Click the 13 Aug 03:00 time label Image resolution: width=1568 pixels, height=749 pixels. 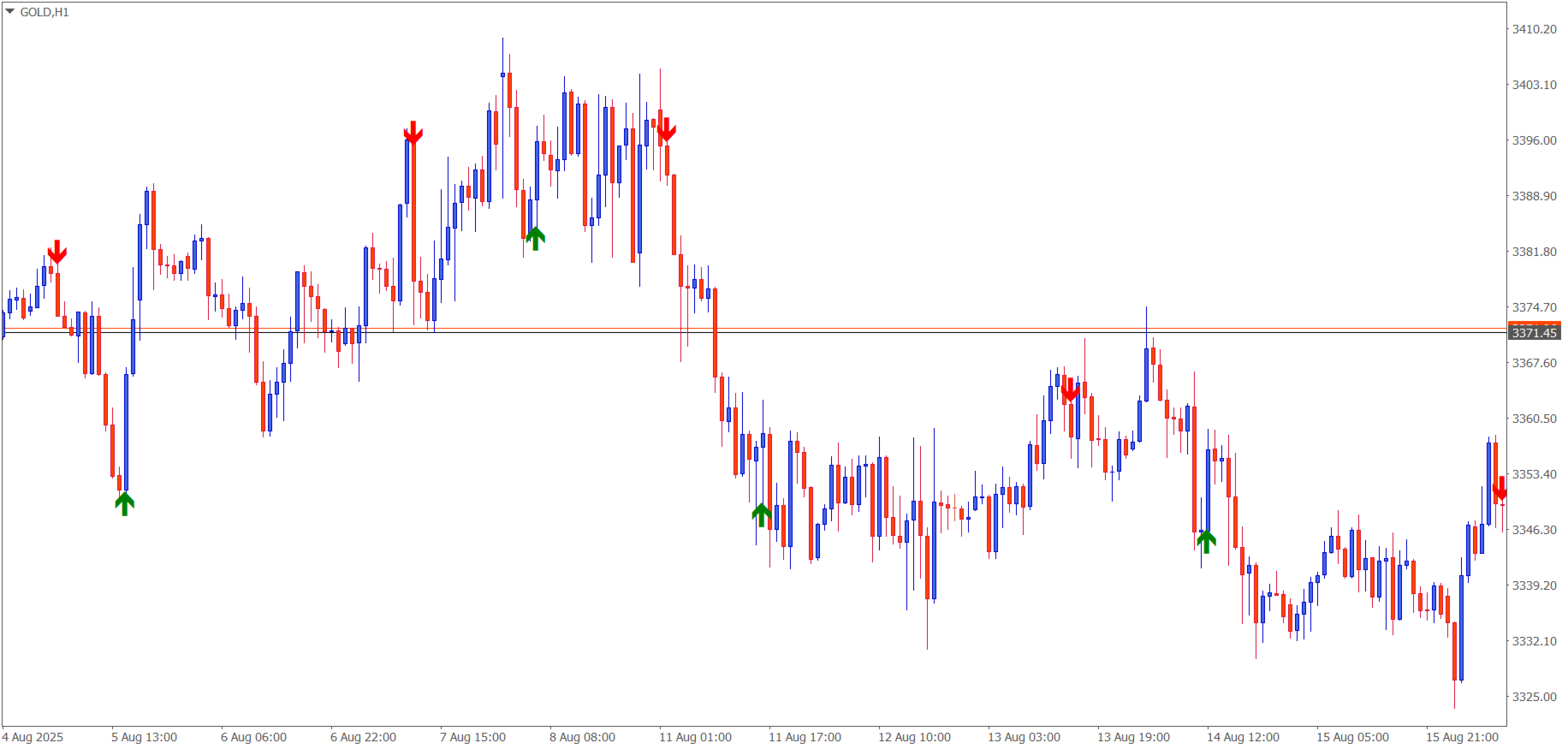pos(1024,737)
